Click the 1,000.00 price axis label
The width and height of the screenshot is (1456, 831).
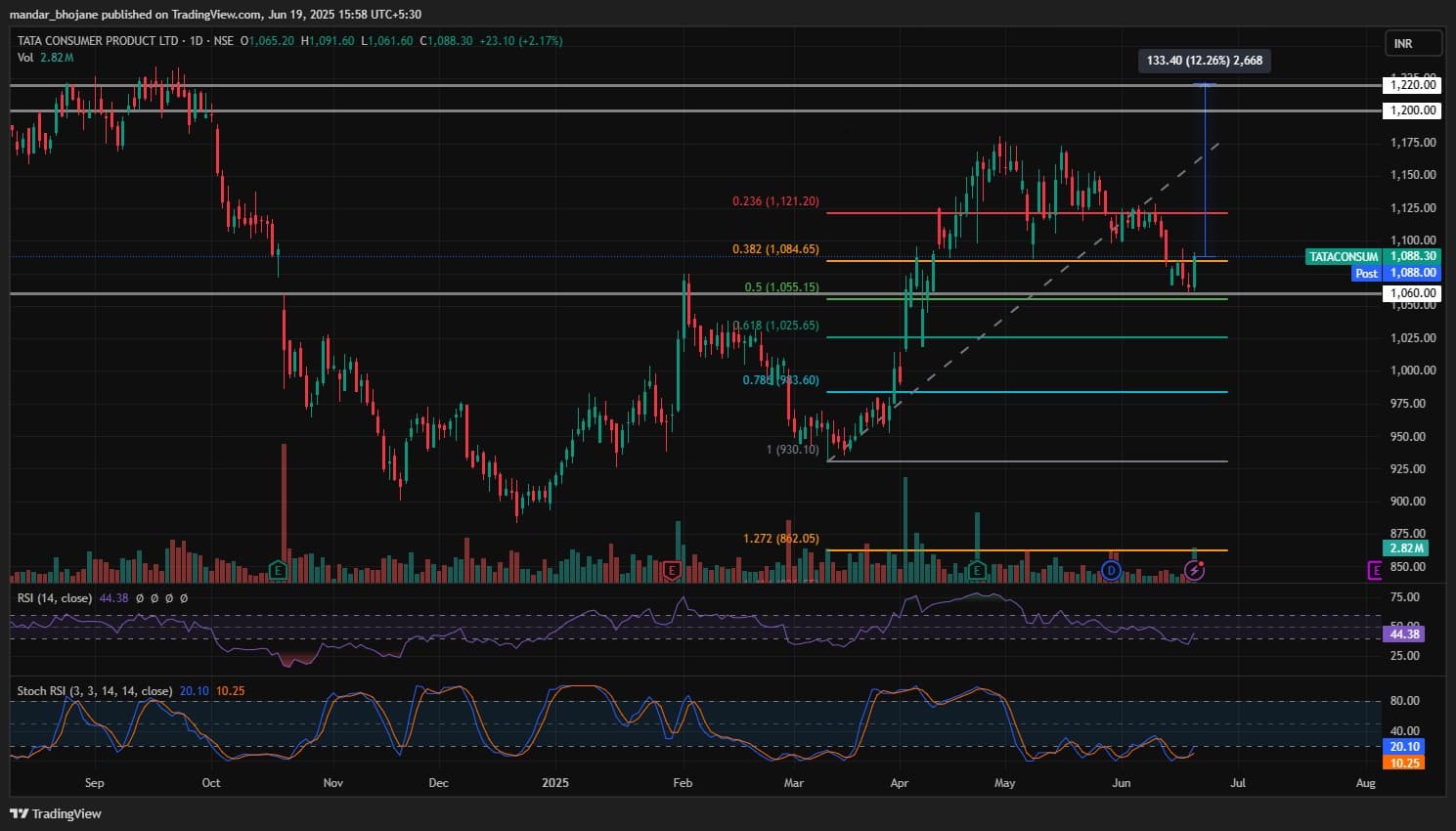click(1413, 371)
